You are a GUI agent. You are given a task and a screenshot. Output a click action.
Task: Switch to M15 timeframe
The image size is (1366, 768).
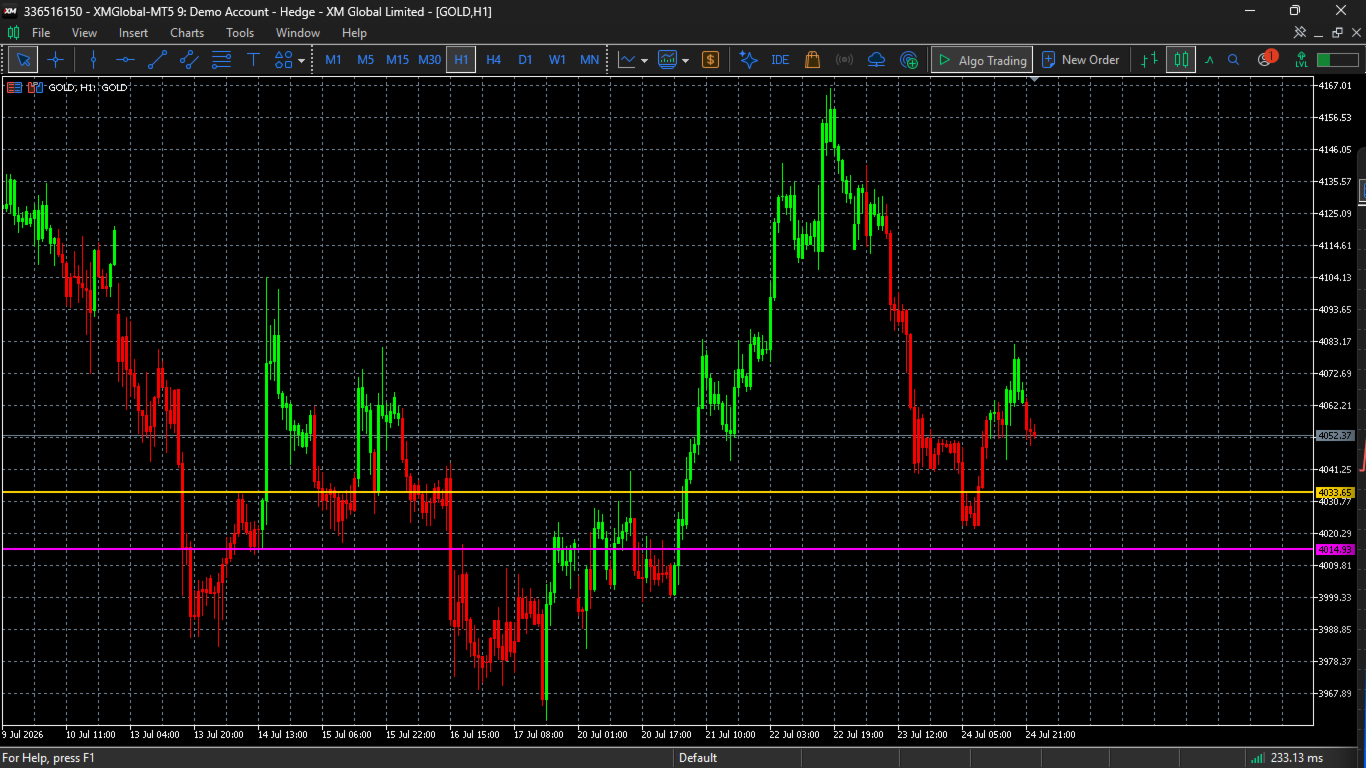(398, 60)
